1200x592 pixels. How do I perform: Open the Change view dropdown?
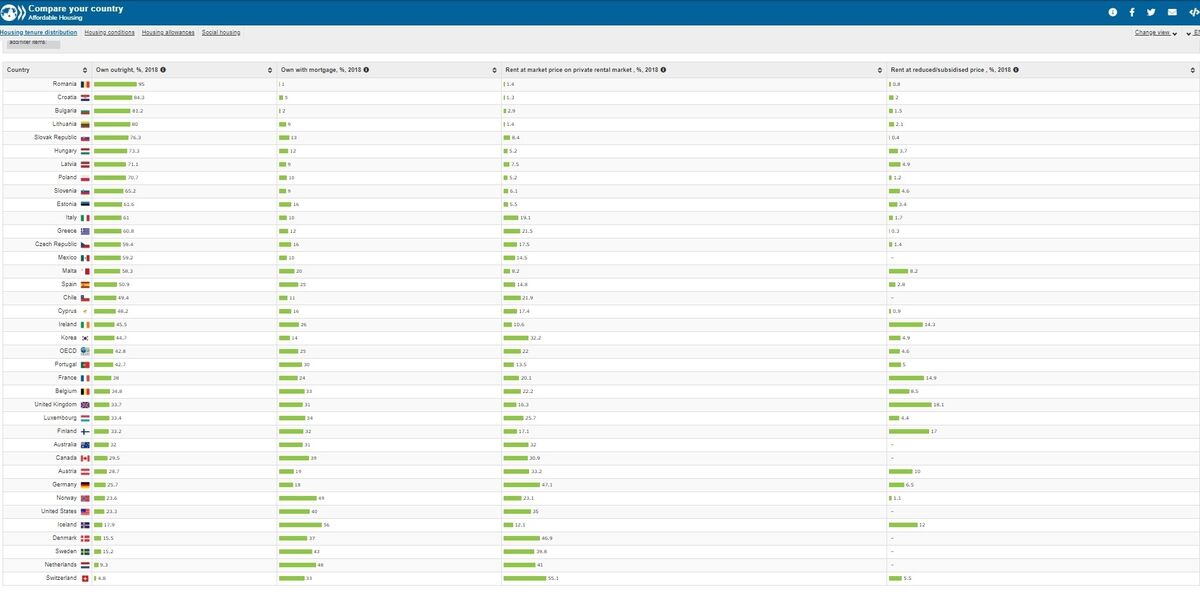click(1155, 33)
